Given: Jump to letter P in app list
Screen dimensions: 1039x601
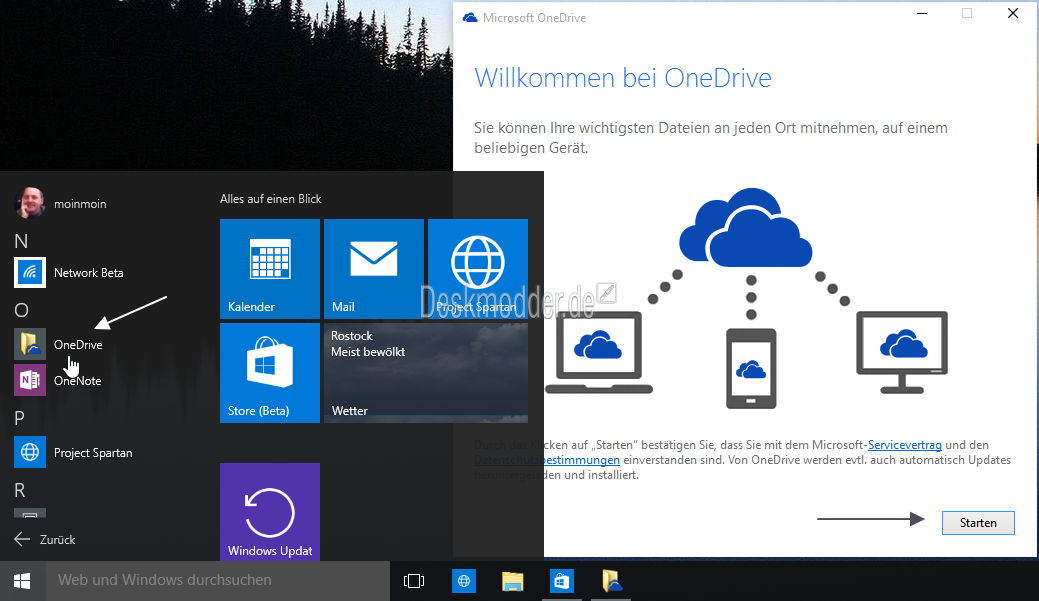Looking at the screenshot, I should tap(19, 418).
